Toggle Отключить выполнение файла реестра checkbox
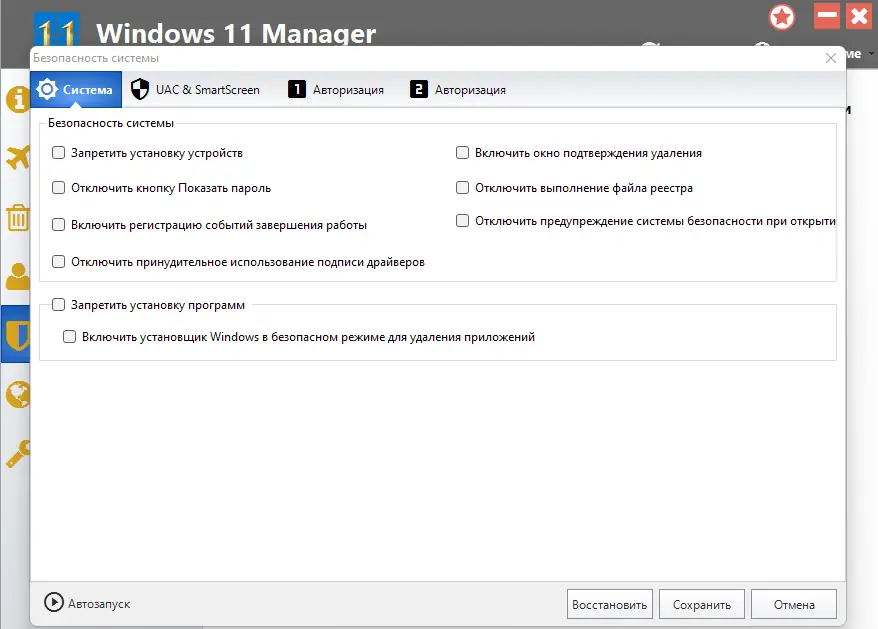Screen dimensions: 878x629 (463, 187)
